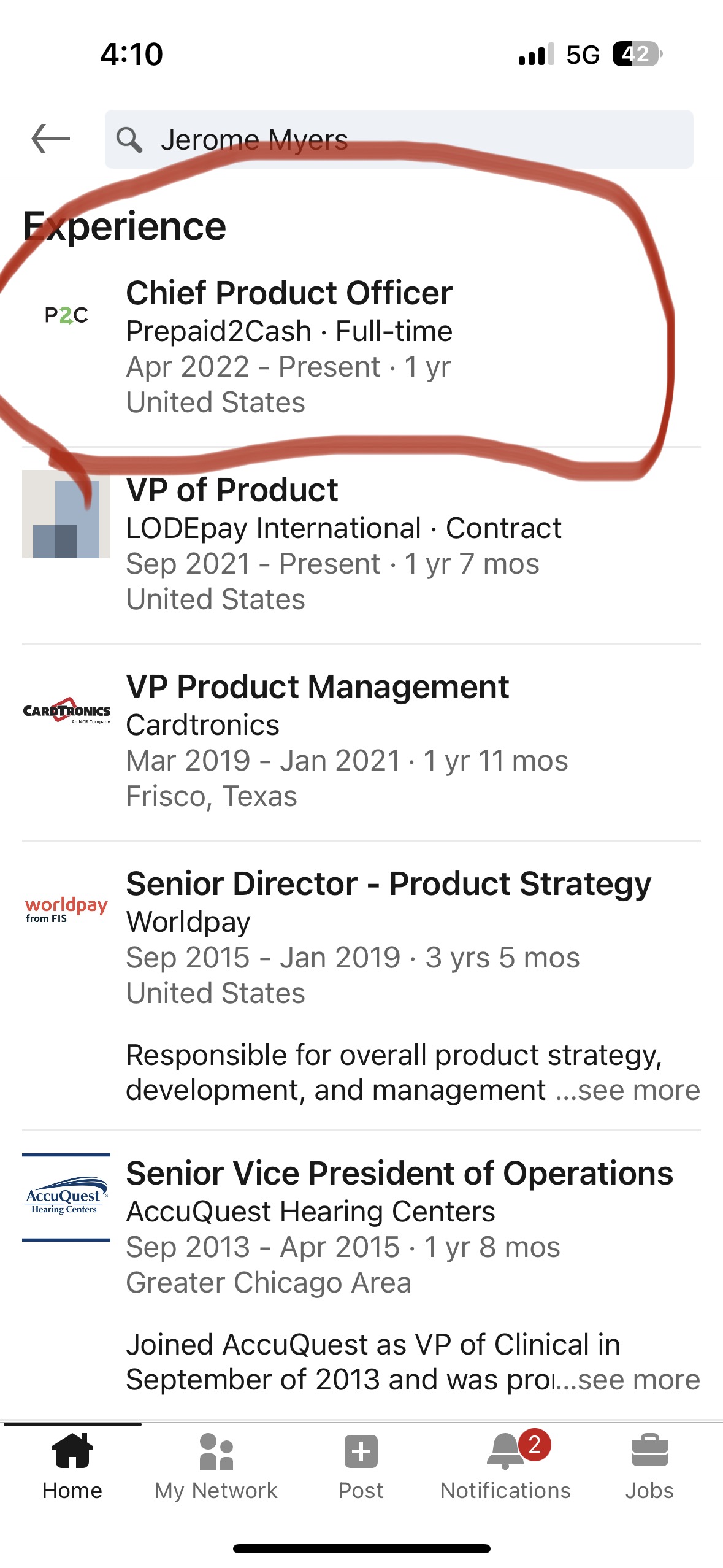This screenshot has width=723, height=1568.
Task: Open the AccuQuest Hearing Centers logo
Action: (x=66, y=1197)
